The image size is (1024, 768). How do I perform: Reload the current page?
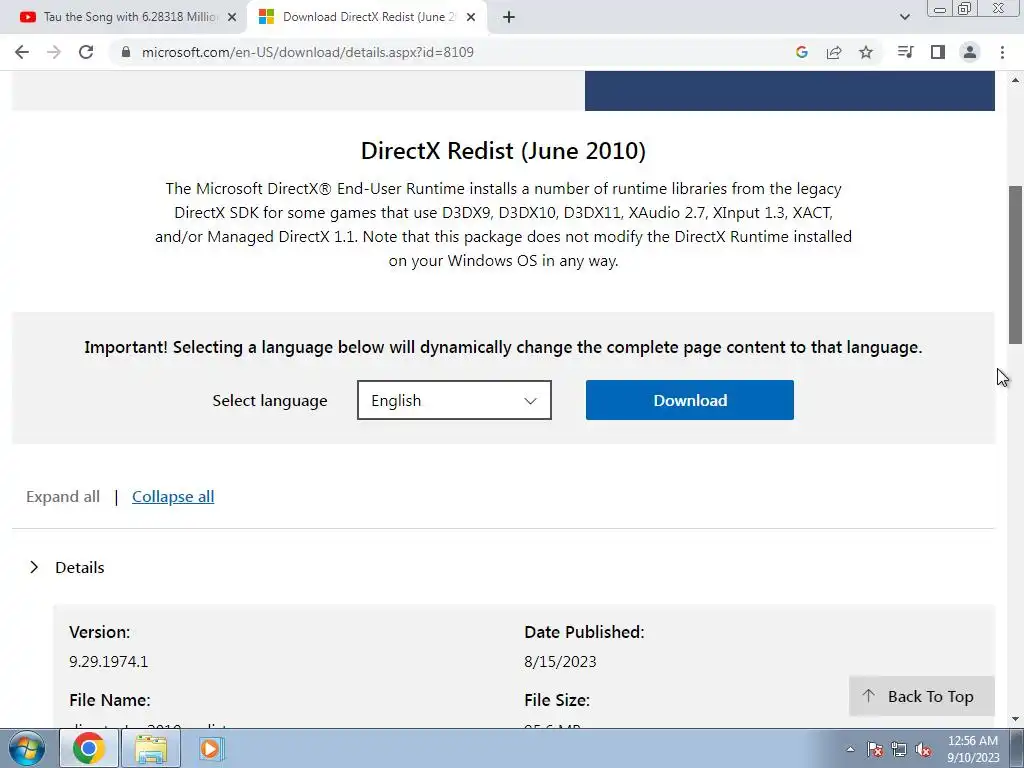pyautogui.click(x=86, y=52)
